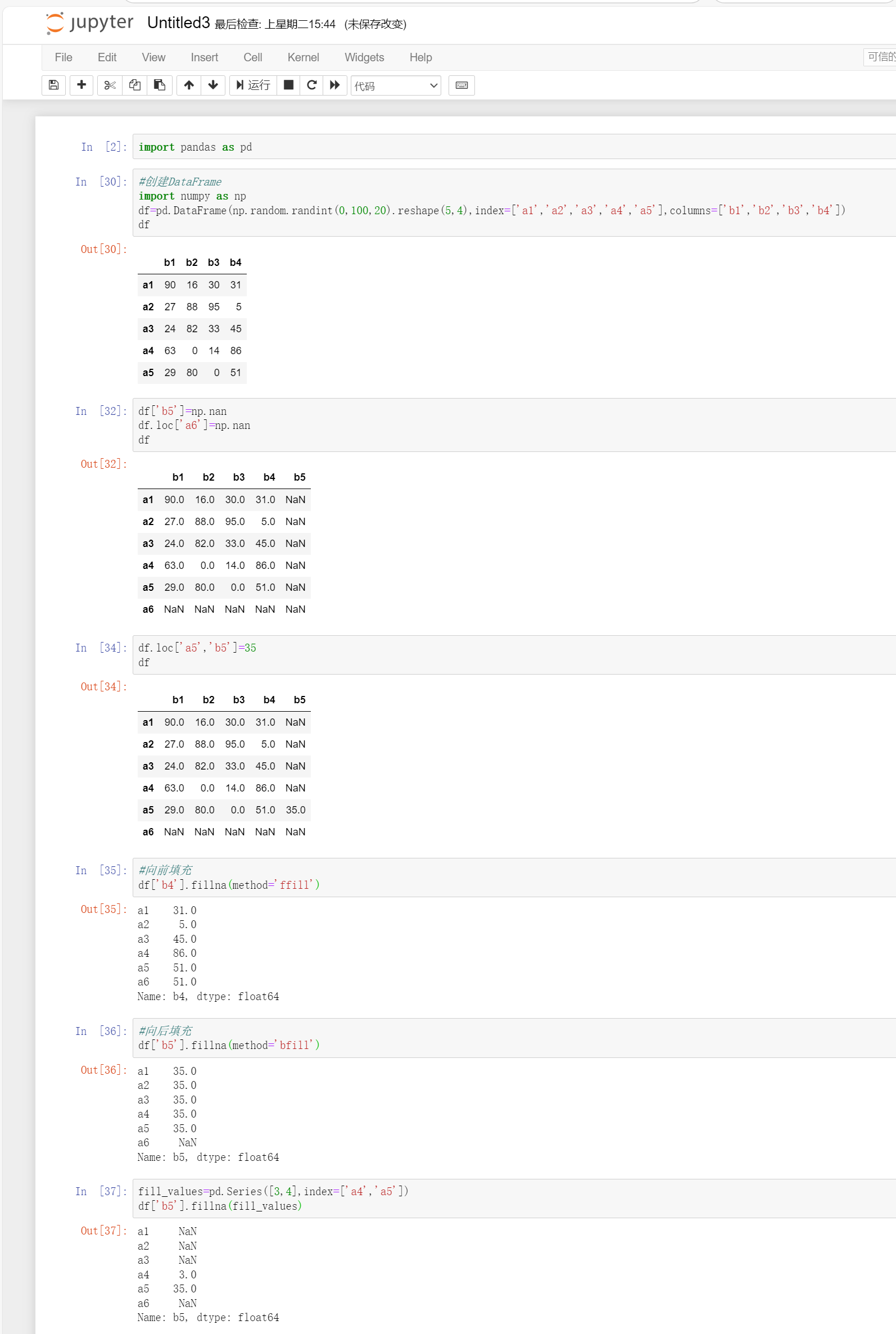Restart kernel and rerun all fast-forward icon

click(x=335, y=85)
